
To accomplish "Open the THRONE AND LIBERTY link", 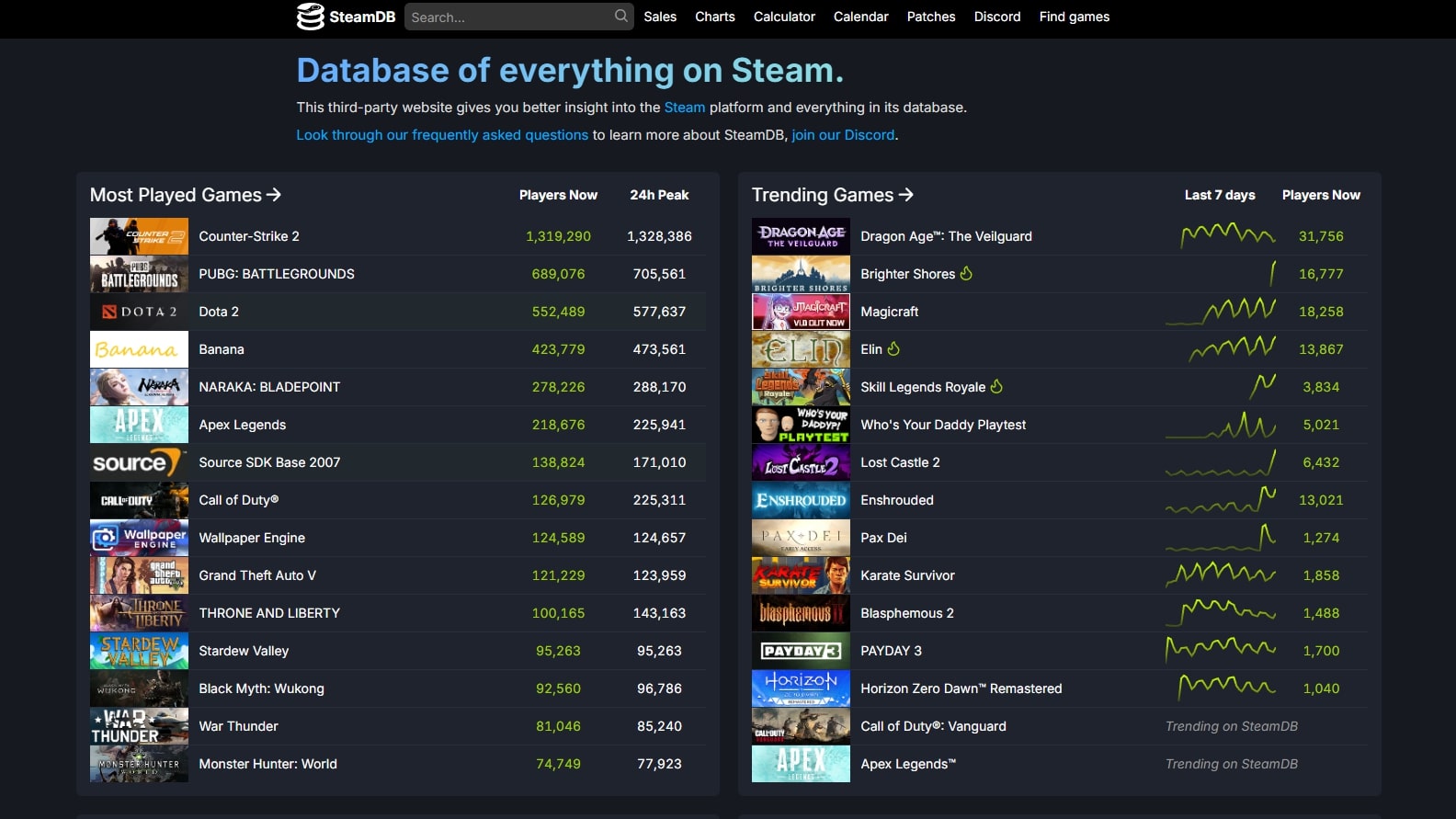I will (x=269, y=613).
